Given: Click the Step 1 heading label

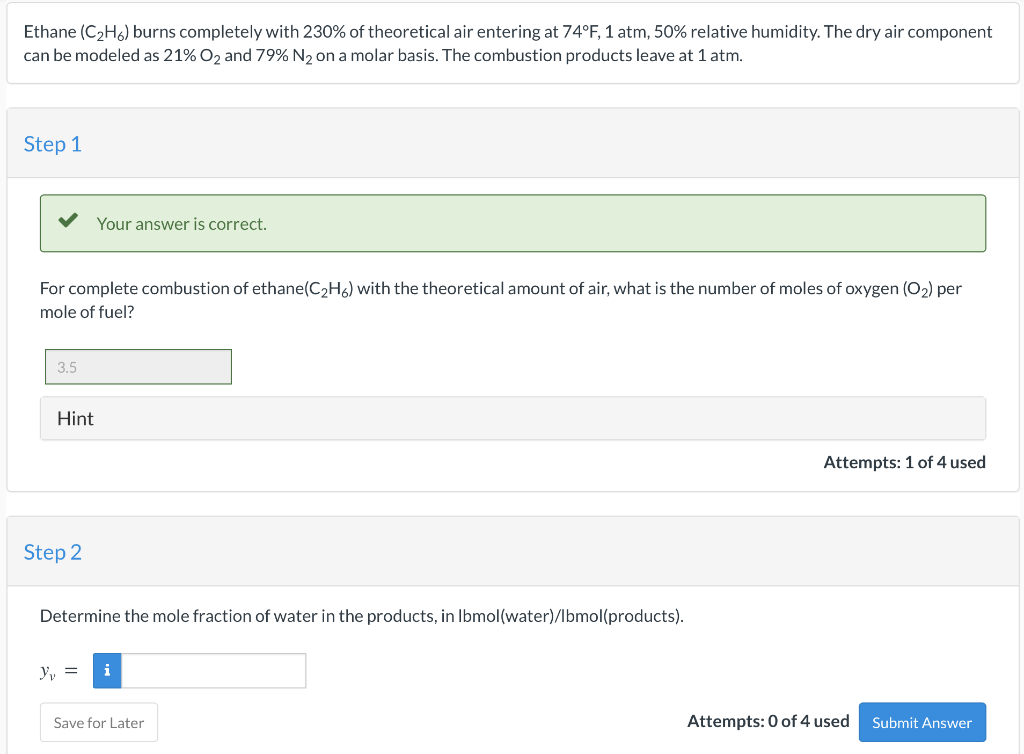Looking at the screenshot, I should (x=53, y=143).
